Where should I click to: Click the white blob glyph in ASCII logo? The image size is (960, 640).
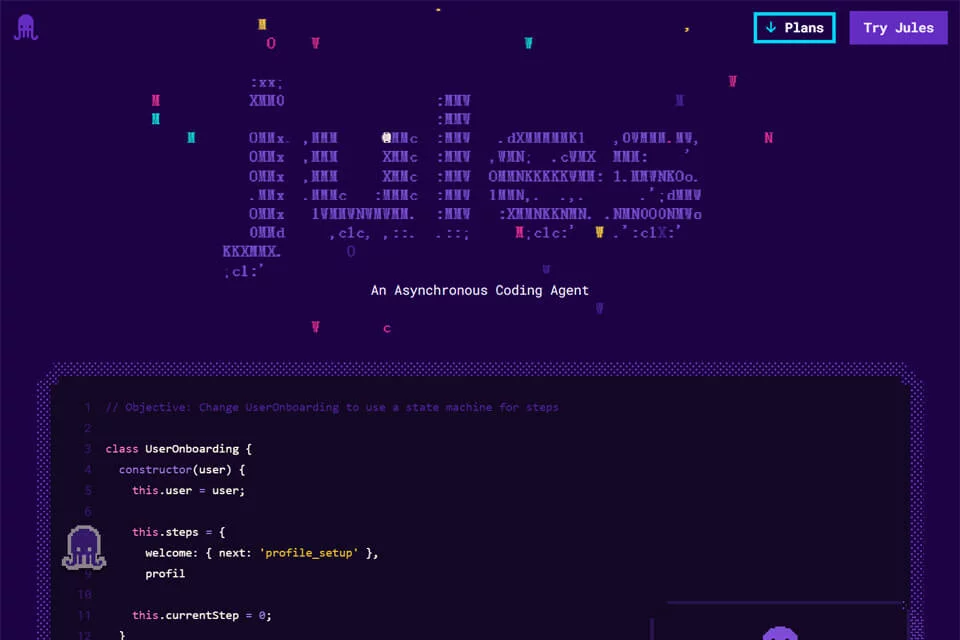(x=386, y=137)
